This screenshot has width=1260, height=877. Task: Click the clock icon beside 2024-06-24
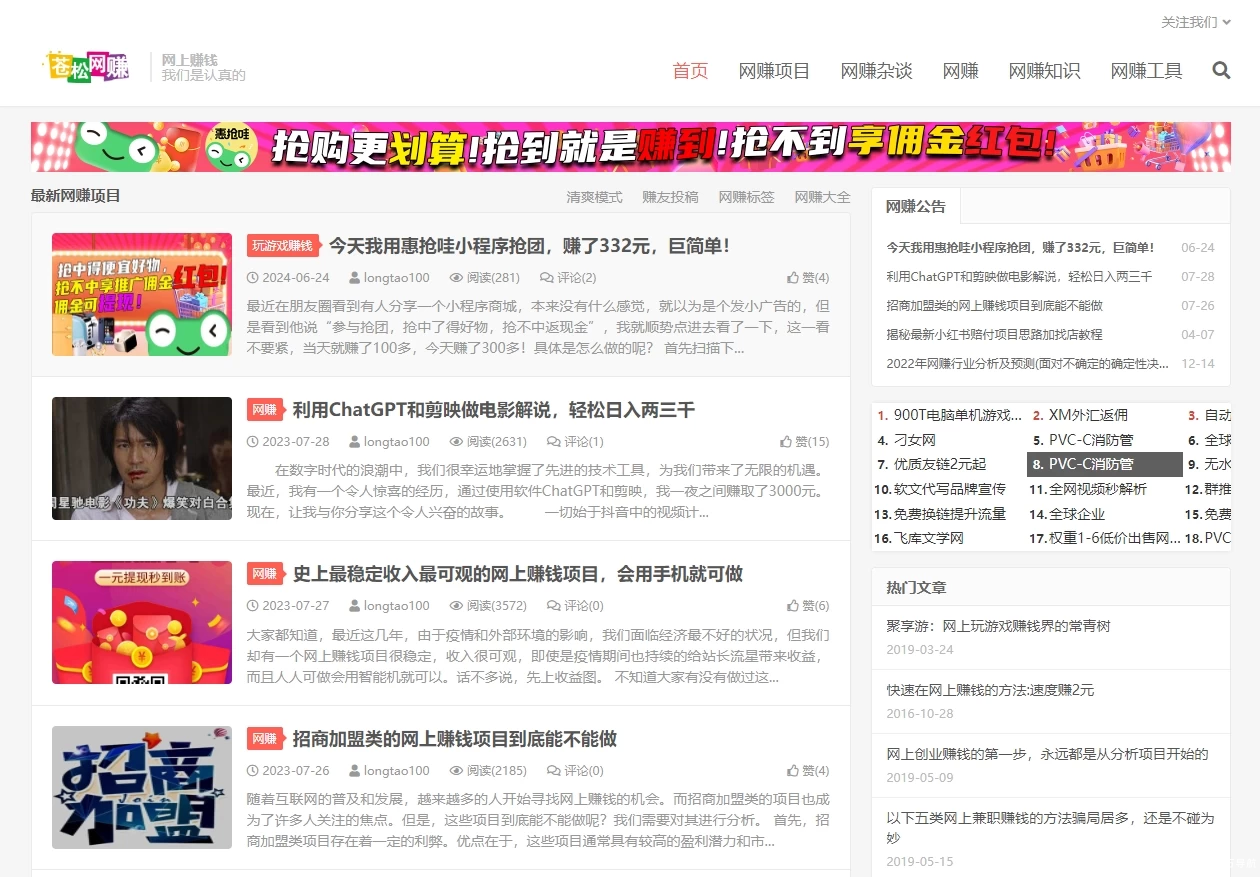[x=253, y=277]
